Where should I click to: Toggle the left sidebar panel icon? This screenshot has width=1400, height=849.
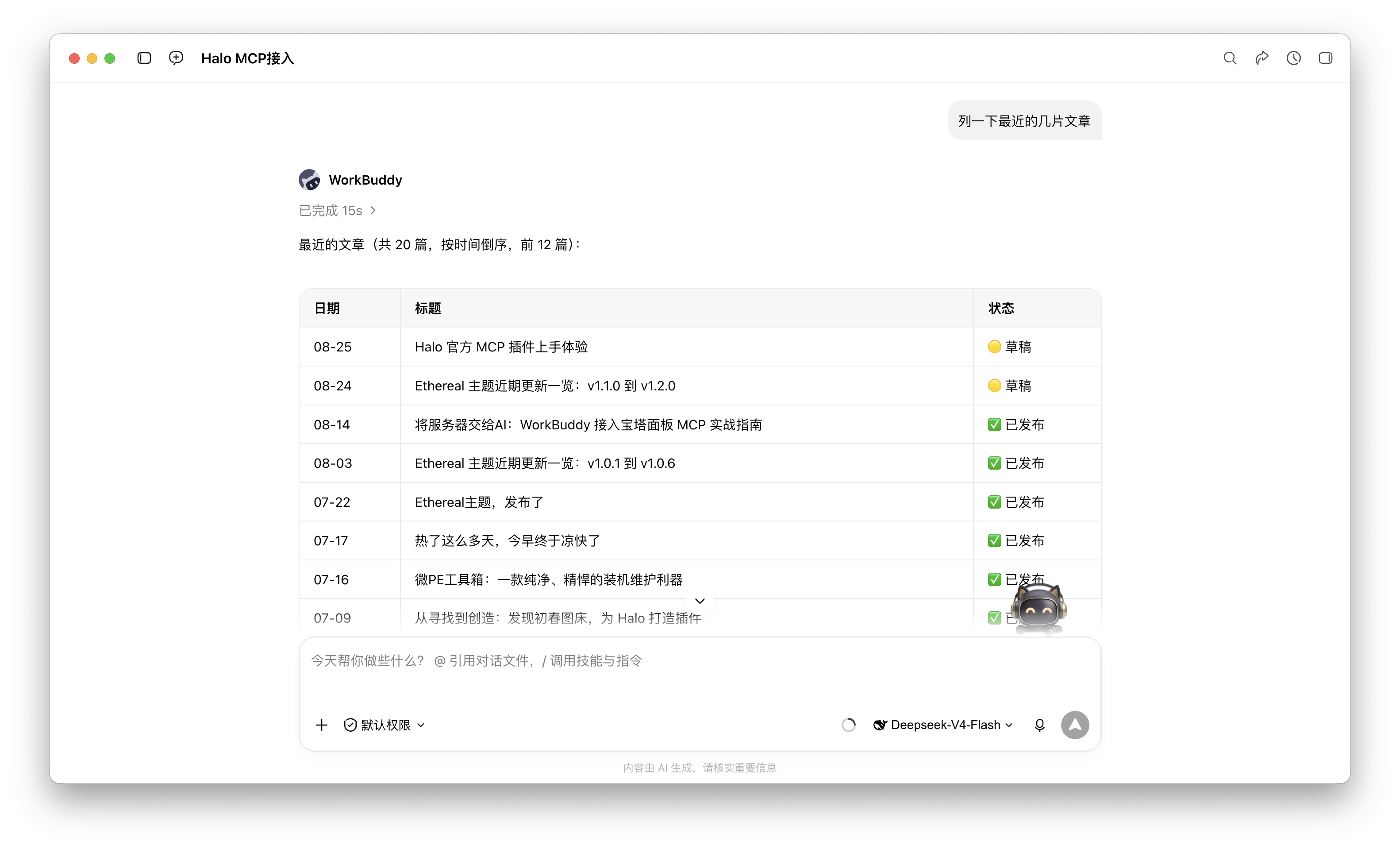[x=144, y=58]
